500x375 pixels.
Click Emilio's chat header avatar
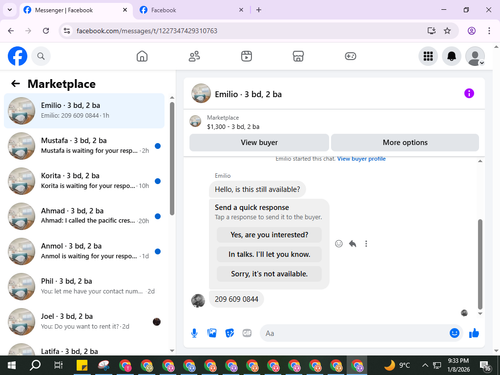click(201, 94)
